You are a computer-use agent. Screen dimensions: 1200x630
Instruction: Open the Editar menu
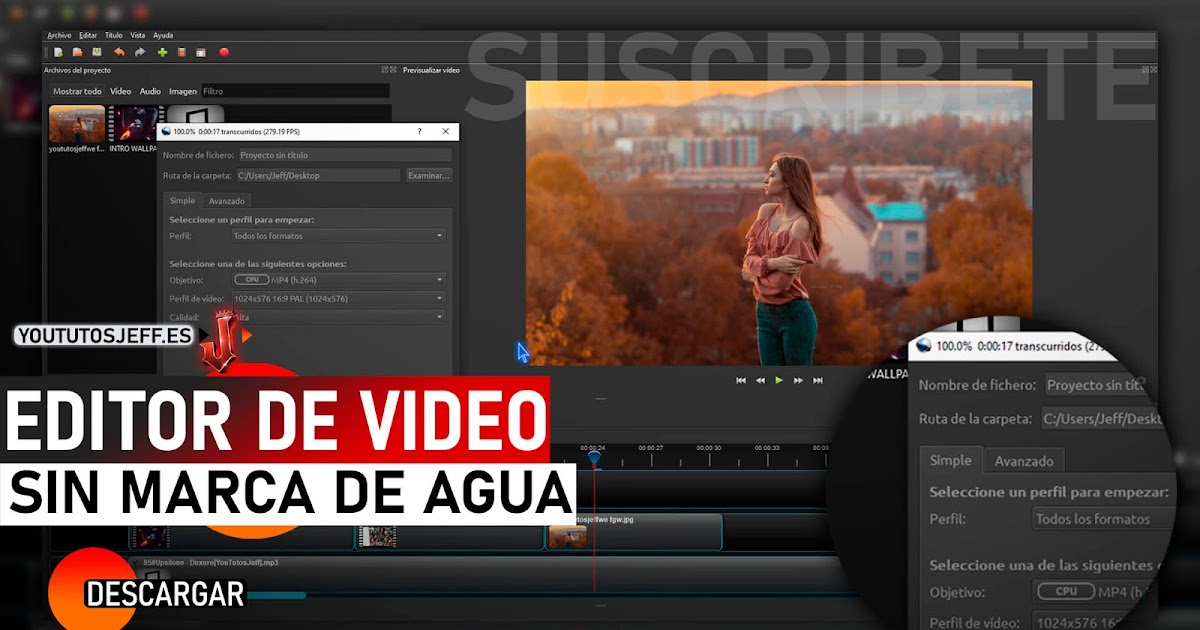pyautogui.click(x=88, y=35)
